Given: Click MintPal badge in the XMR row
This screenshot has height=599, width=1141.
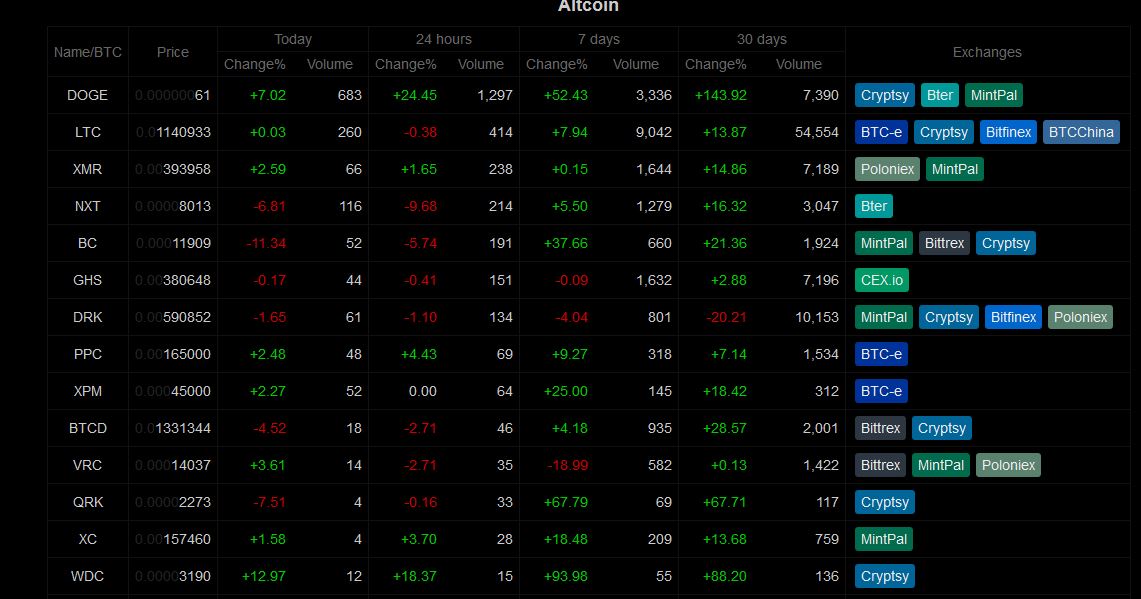Looking at the screenshot, I should coord(955,170).
